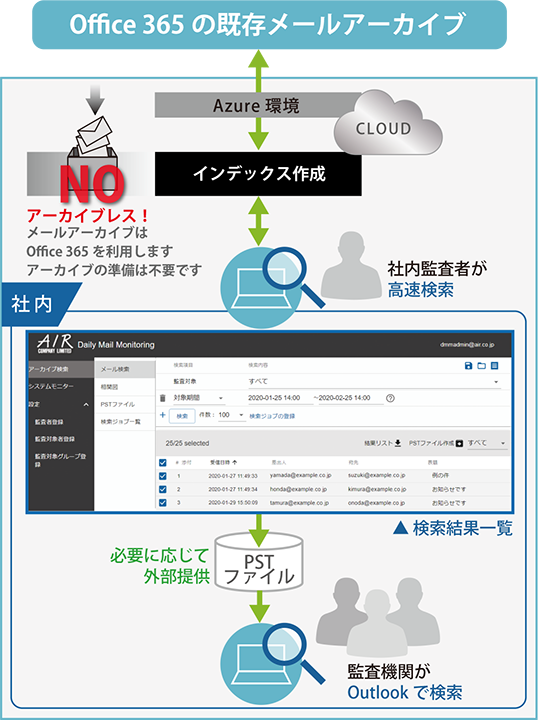Image resolution: width=538 pixels, height=720 pixels.
Task: Click the インデックス作成 black box
Action: click(x=258, y=174)
